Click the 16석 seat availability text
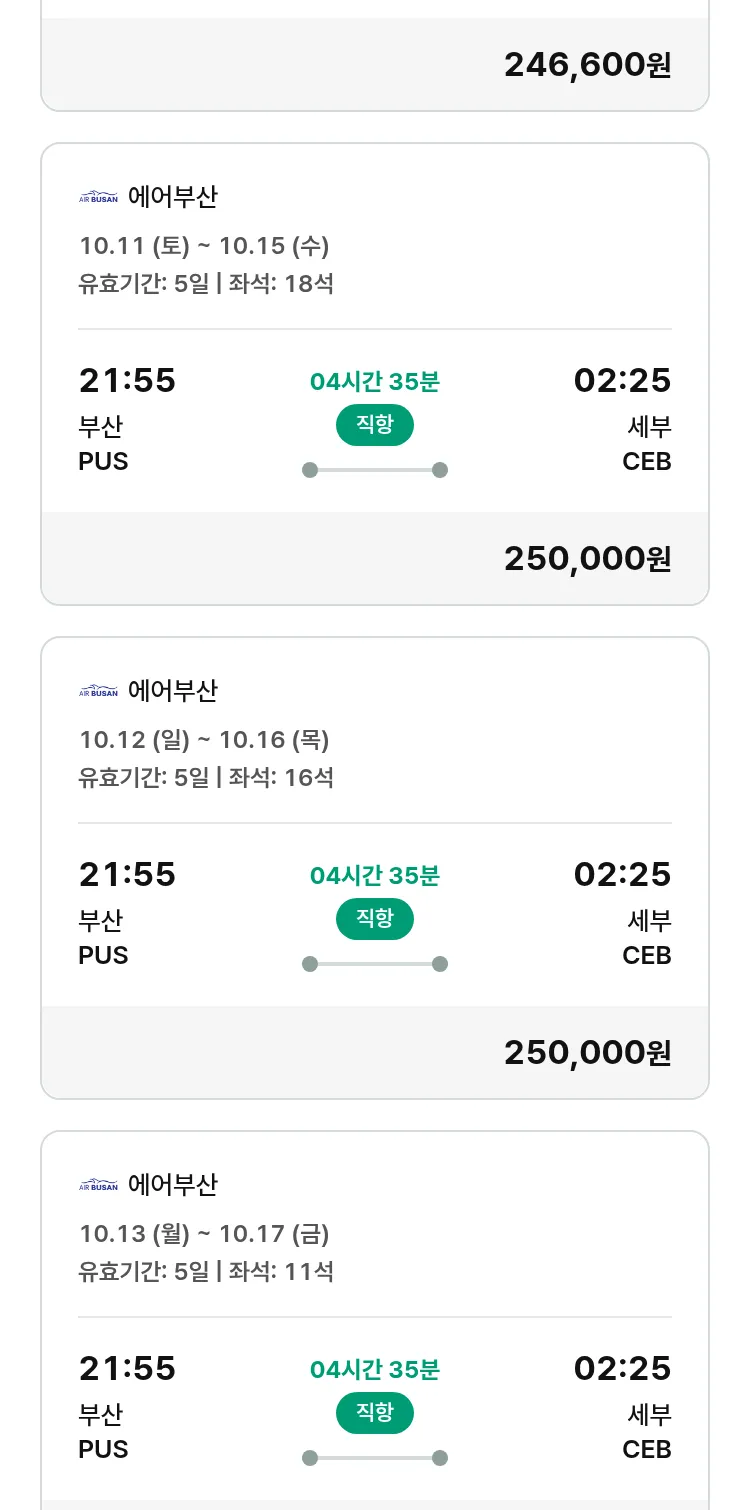The width and height of the screenshot is (750, 1510). click(308, 778)
